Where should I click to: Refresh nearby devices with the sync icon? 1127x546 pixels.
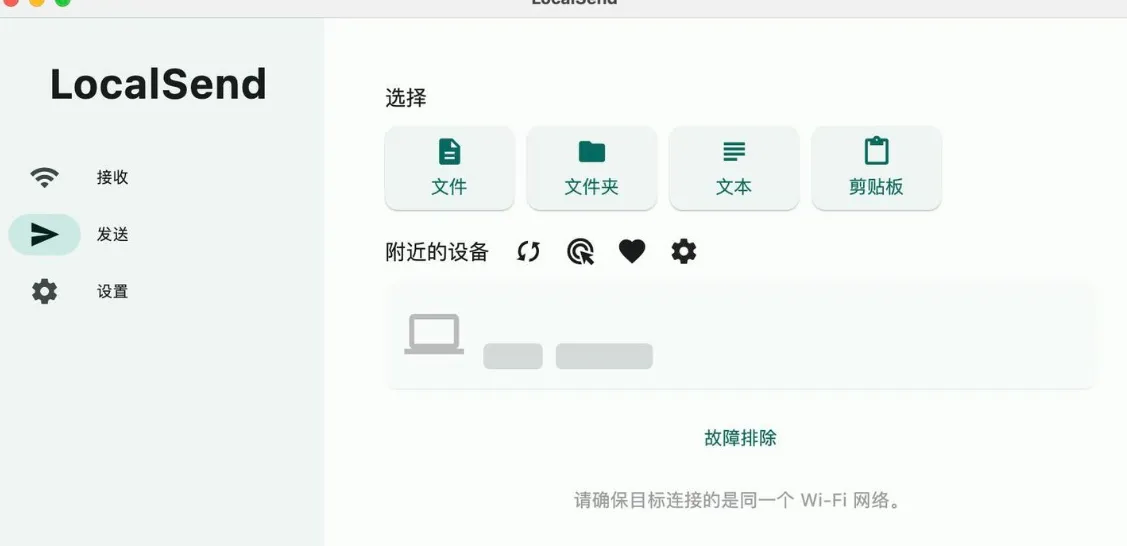pyautogui.click(x=528, y=251)
